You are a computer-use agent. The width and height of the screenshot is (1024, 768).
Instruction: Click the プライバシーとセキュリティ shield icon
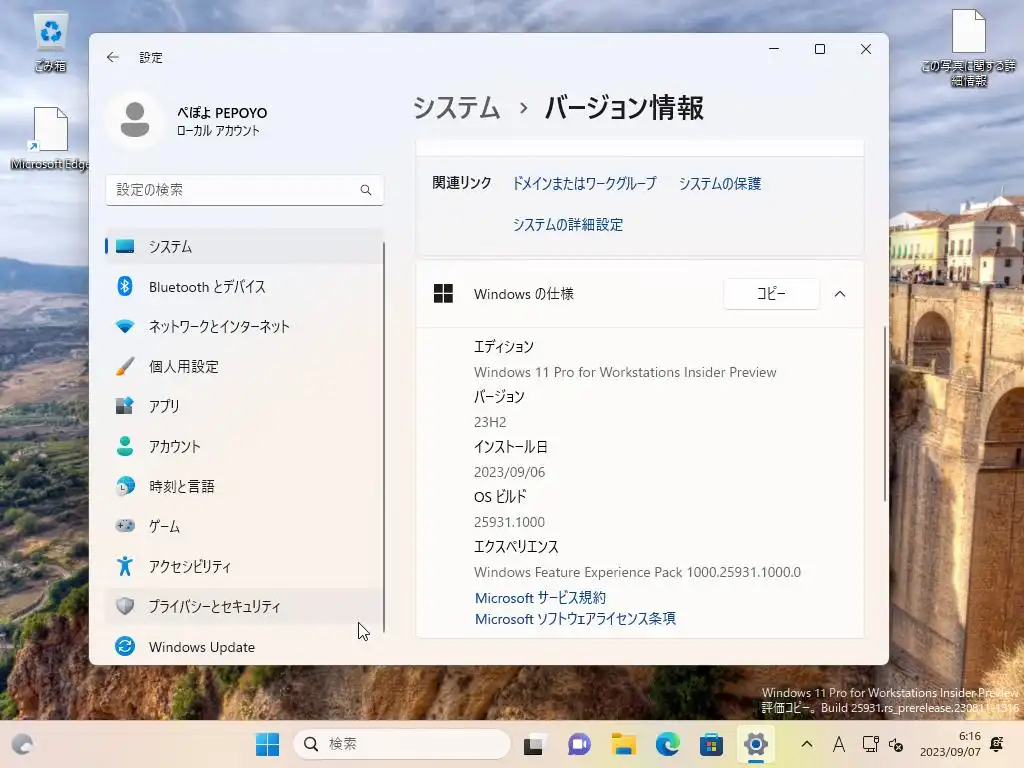pos(125,606)
